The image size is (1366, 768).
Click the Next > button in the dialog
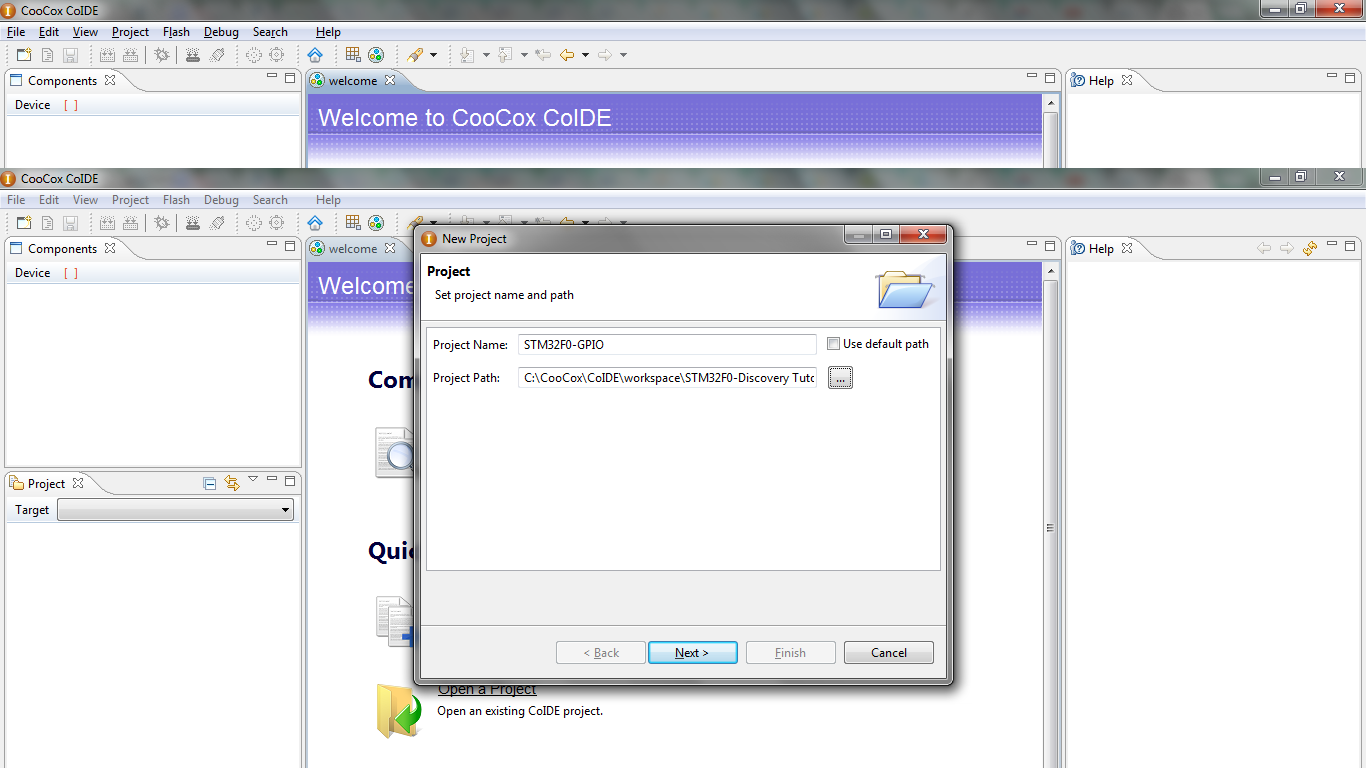[x=692, y=653]
